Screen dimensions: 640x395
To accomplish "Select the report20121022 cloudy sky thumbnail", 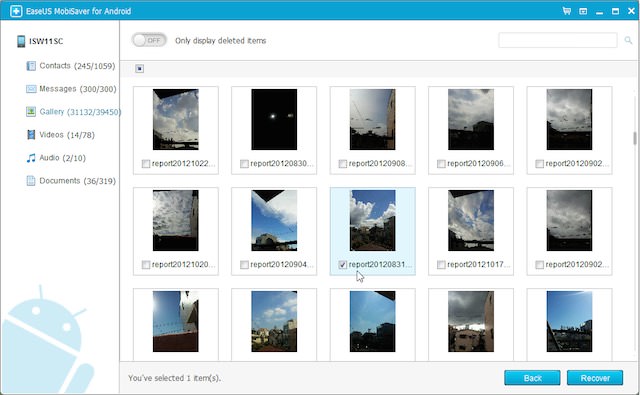I will point(176,120).
